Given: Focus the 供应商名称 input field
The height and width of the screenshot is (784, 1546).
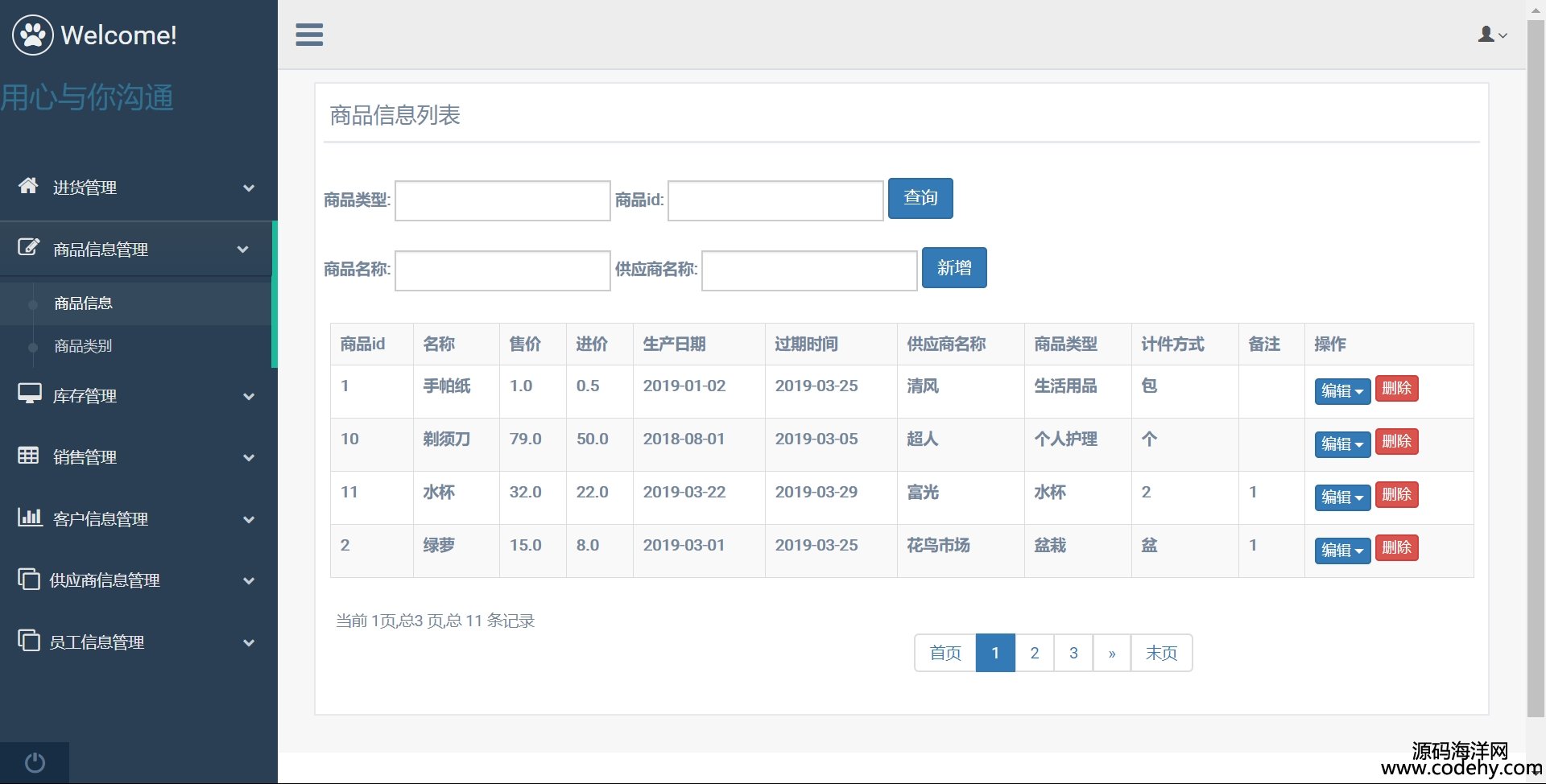Looking at the screenshot, I should point(808,270).
